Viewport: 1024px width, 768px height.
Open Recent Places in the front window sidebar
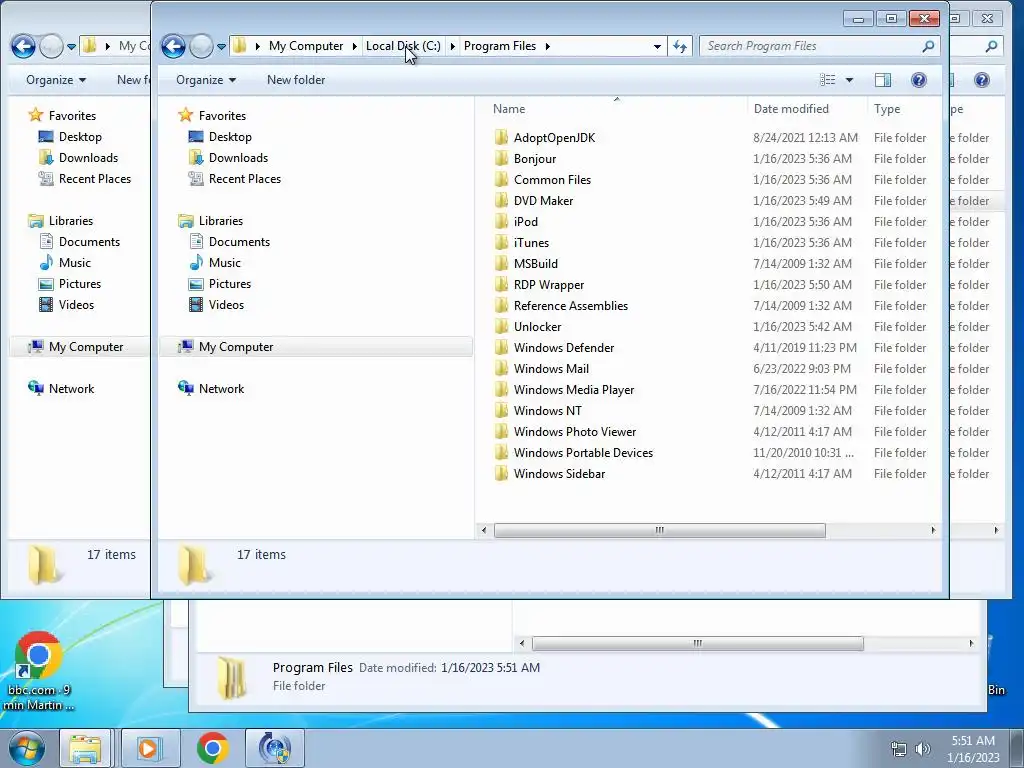[244, 179]
